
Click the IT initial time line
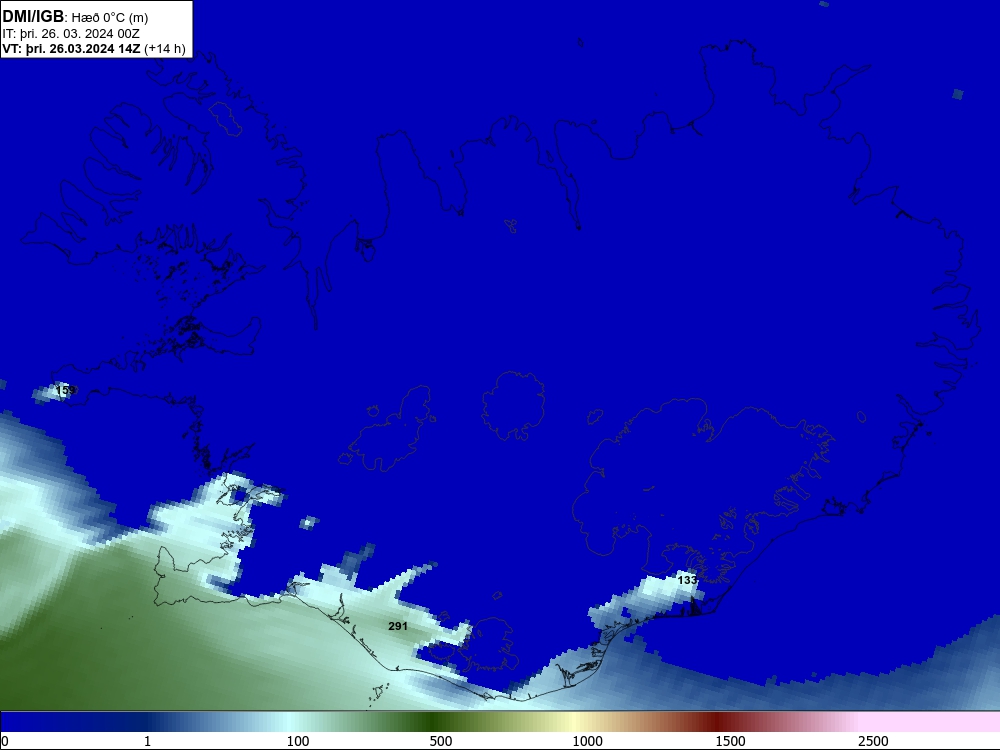71,34
